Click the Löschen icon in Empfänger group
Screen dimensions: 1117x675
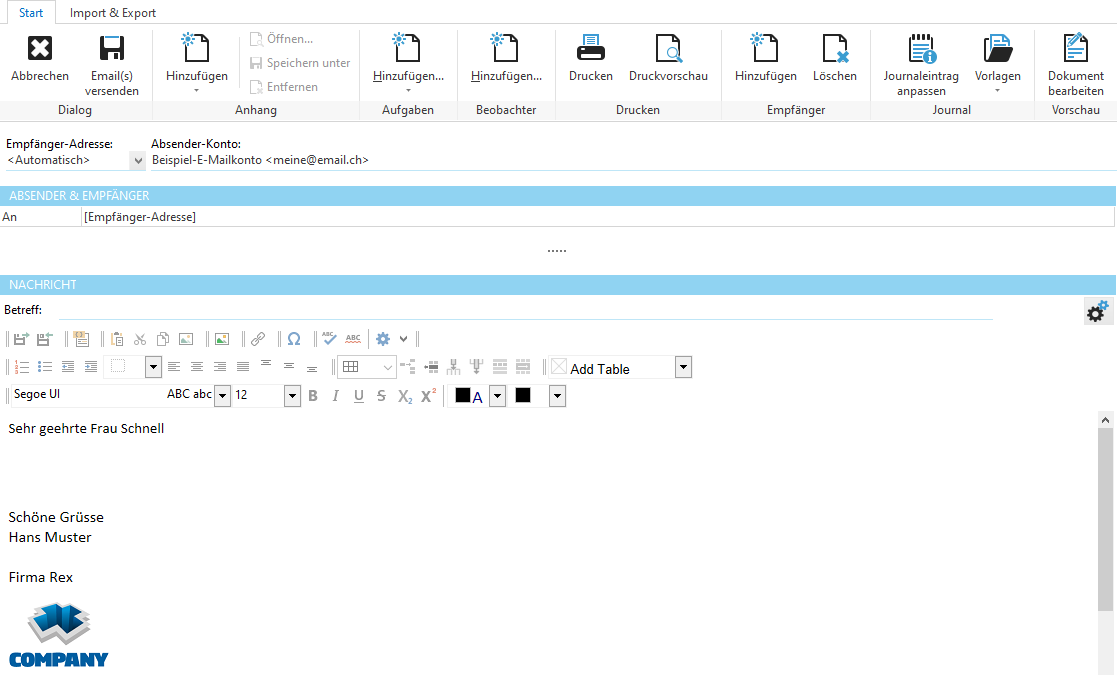point(835,57)
